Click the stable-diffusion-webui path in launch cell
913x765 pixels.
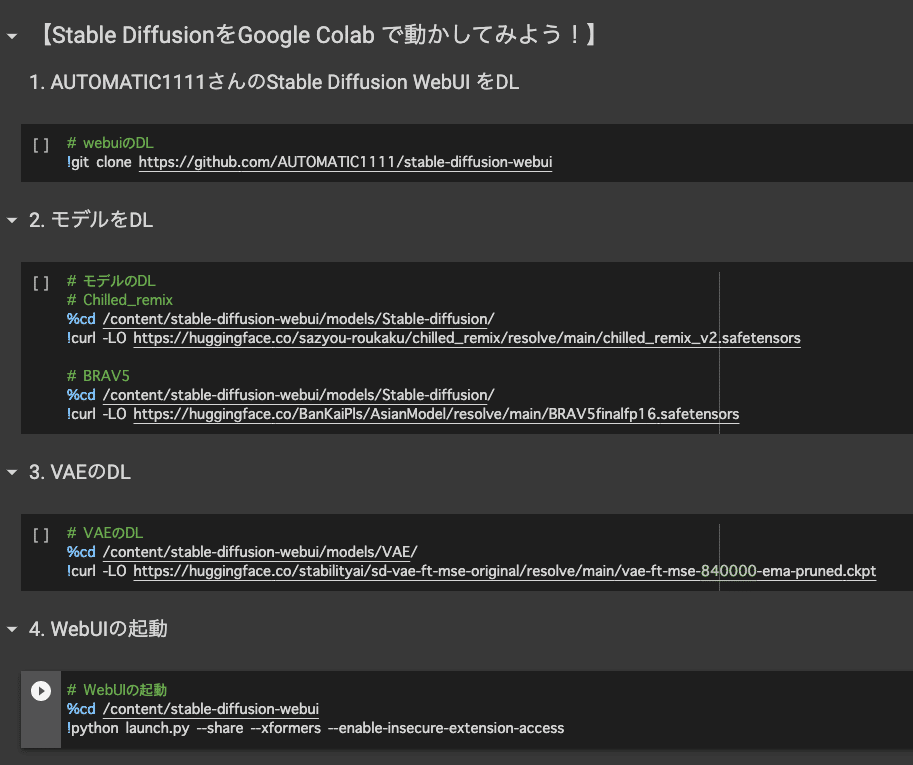[x=211, y=709]
